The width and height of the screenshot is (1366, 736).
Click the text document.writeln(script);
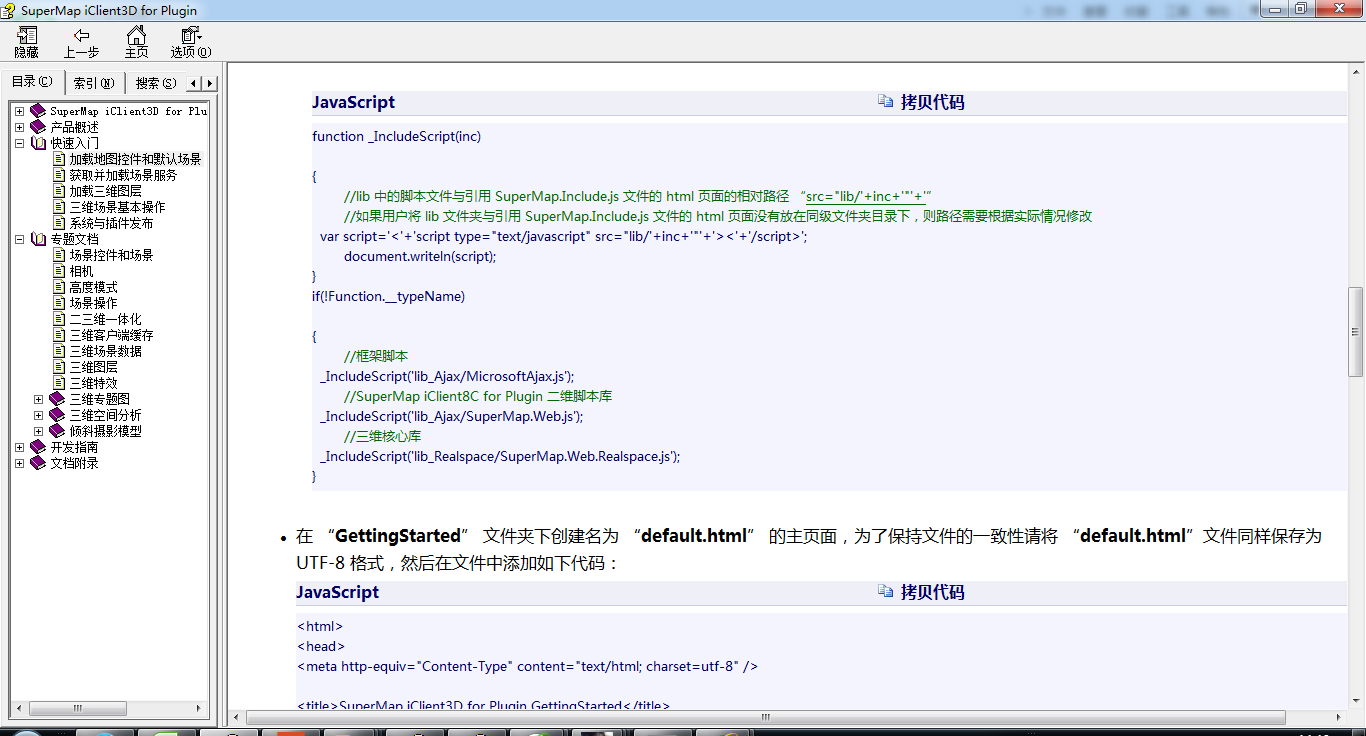[x=420, y=256]
